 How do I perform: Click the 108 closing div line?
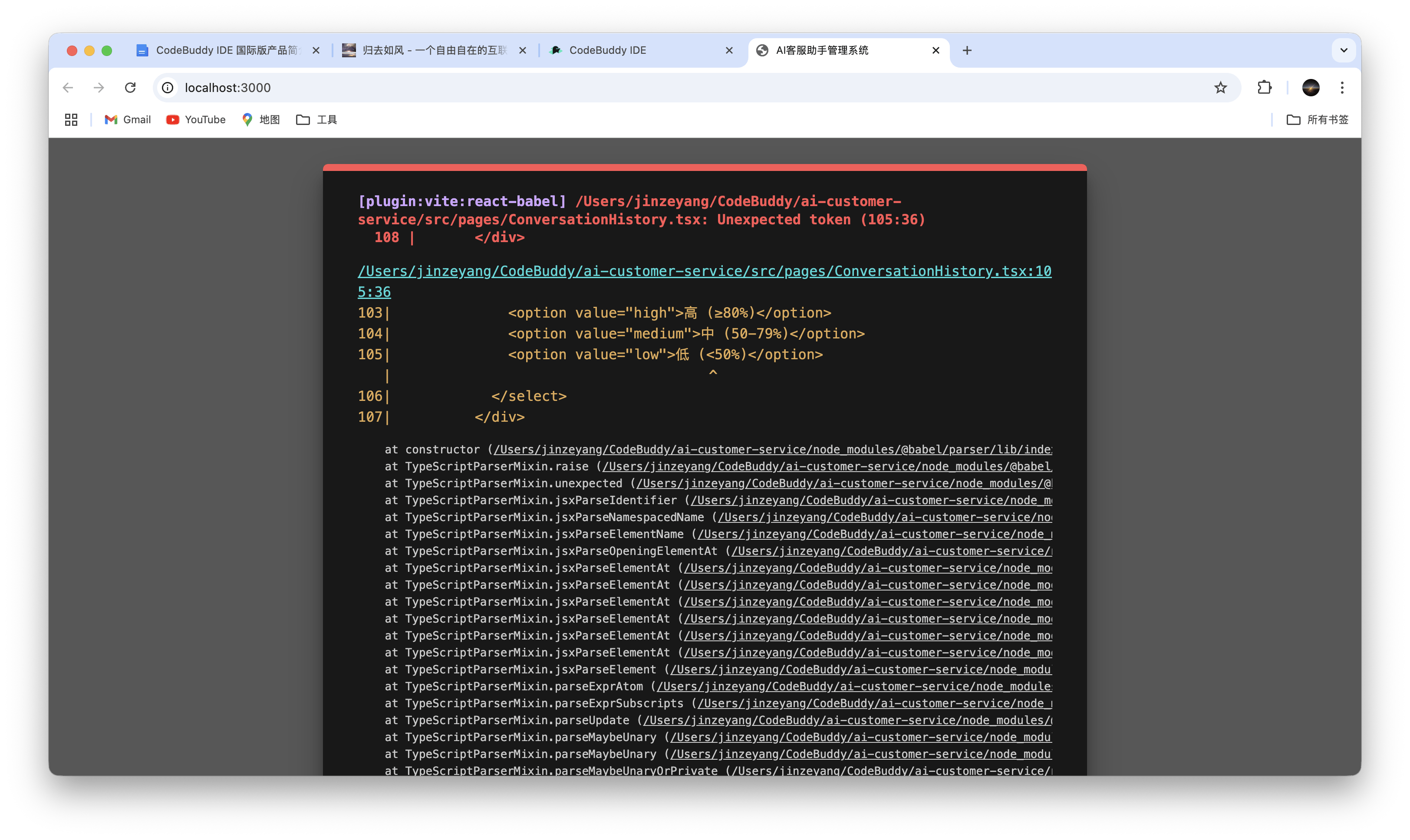[x=450, y=238]
